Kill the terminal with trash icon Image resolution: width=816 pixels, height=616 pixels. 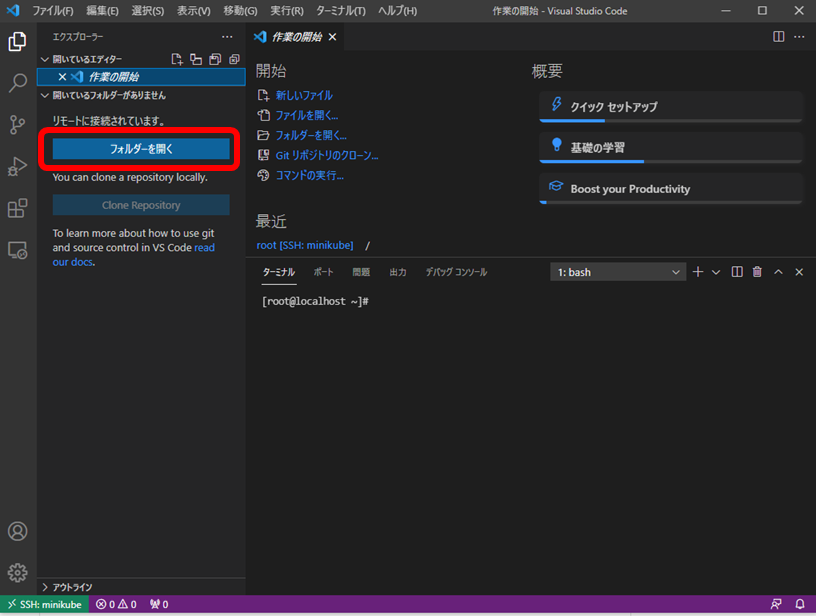[x=757, y=272]
